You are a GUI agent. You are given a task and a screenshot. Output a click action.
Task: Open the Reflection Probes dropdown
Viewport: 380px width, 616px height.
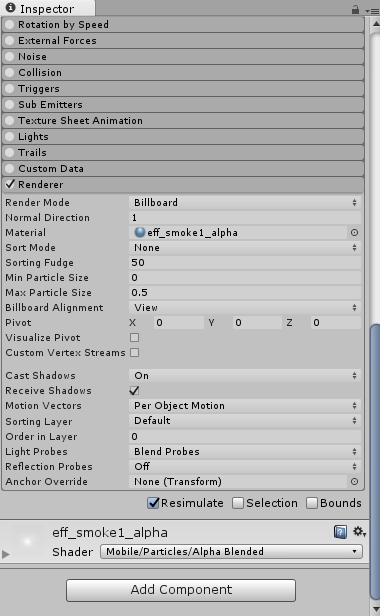(x=244, y=466)
